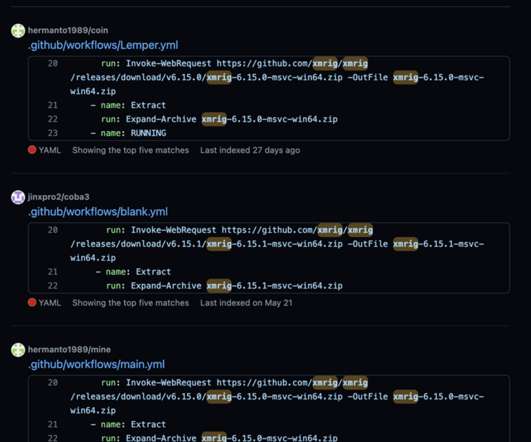The image size is (531, 442).
Task: Click line number 21 in blank.yml snippet
Action: pos(53,272)
